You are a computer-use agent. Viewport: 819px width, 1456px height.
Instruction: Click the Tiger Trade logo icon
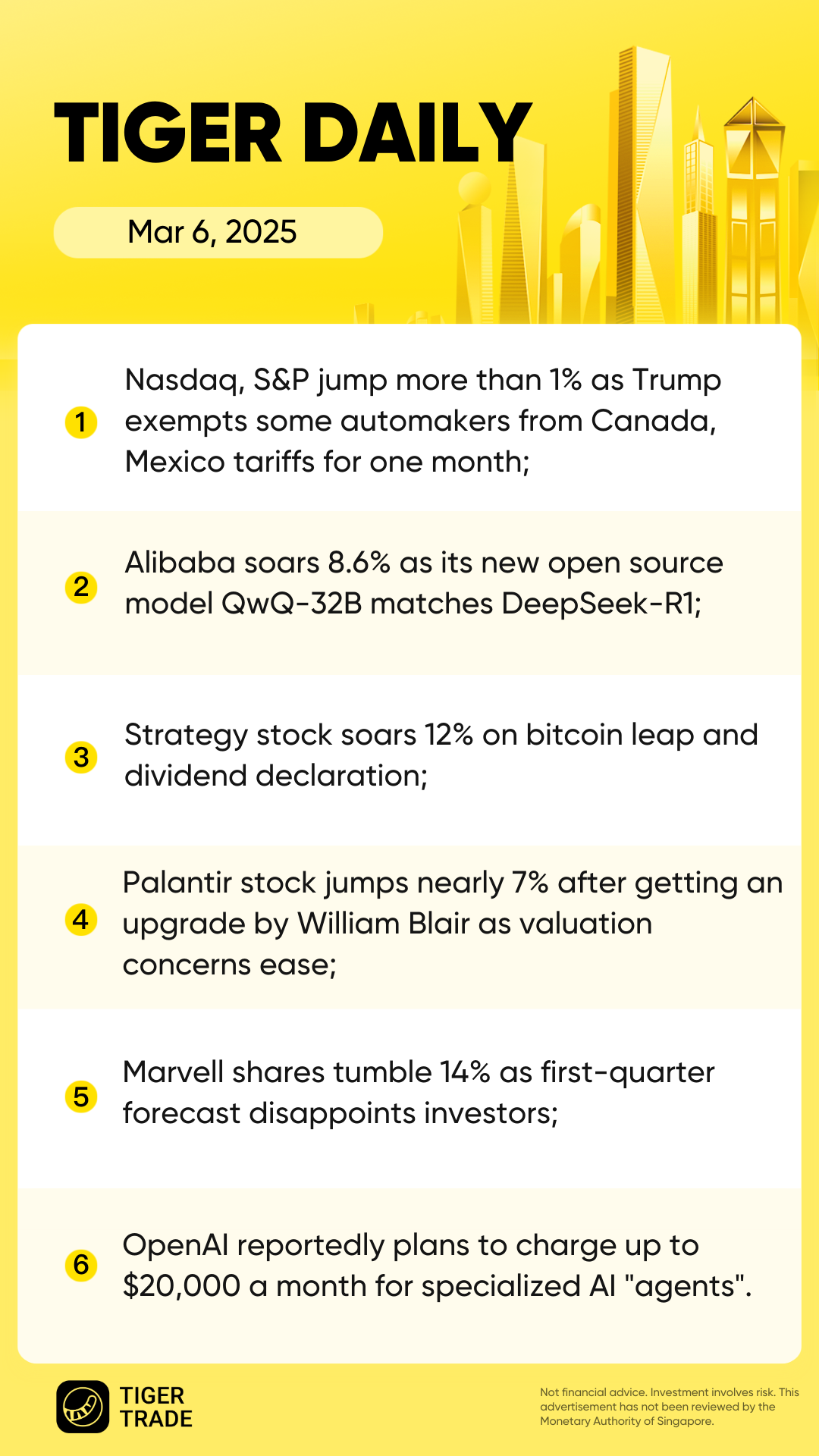coord(83,1407)
